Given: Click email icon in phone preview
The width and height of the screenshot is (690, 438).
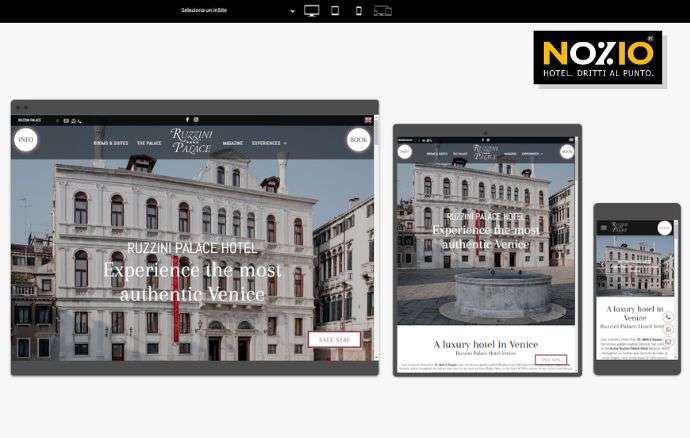Looking at the screenshot, I should [x=668, y=342].
